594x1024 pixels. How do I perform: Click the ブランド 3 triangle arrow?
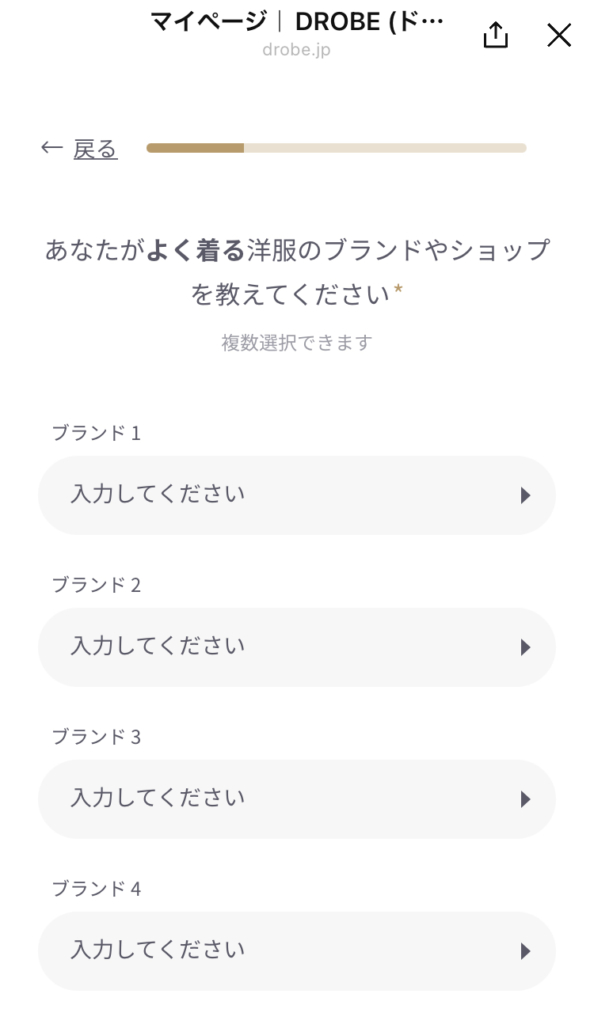click(525, 799)
